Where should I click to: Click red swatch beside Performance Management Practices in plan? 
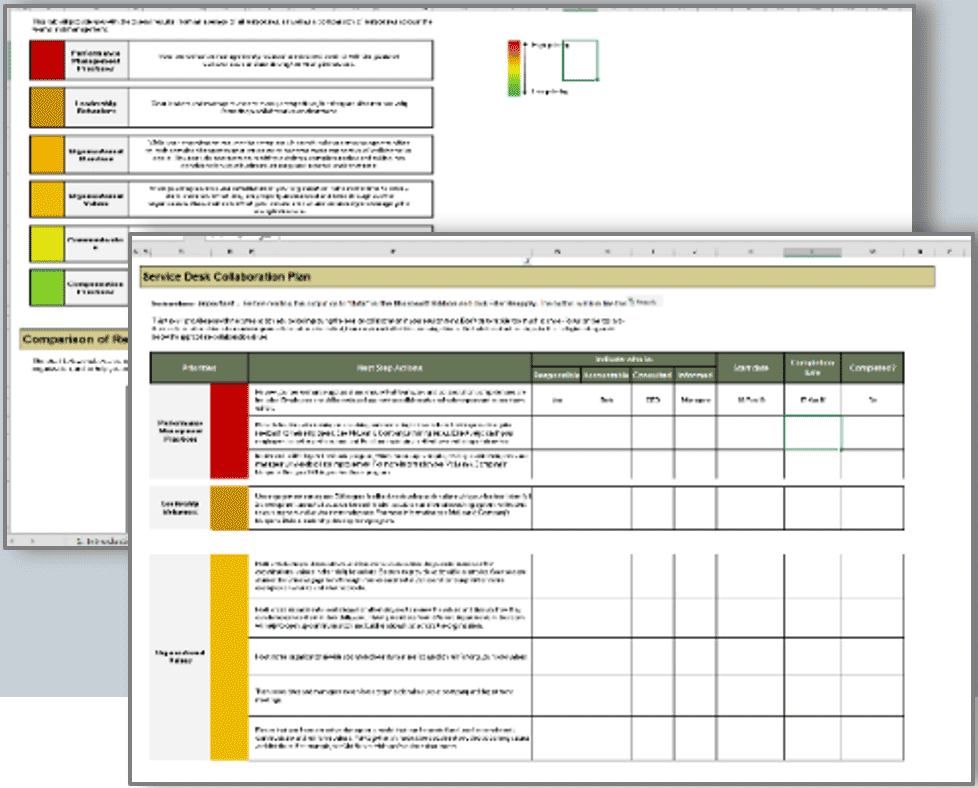(229, 431)
